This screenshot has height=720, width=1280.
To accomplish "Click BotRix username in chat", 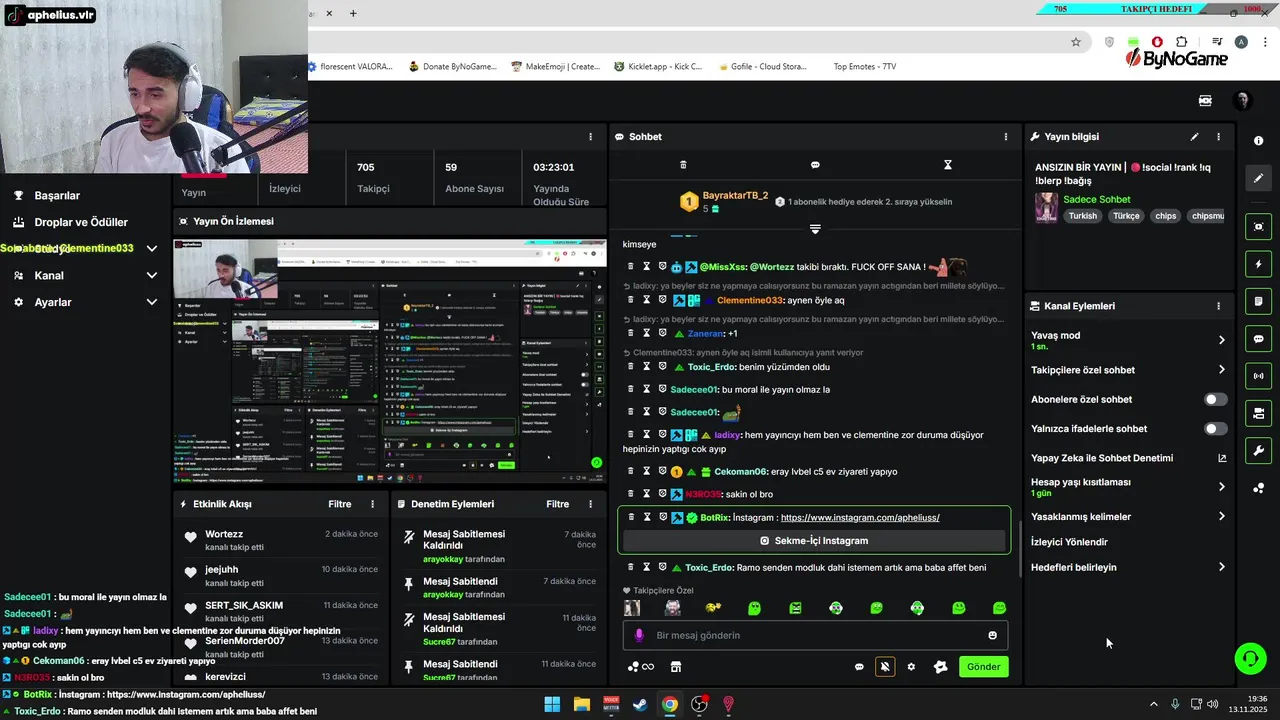I will click(x=714, y=518).
